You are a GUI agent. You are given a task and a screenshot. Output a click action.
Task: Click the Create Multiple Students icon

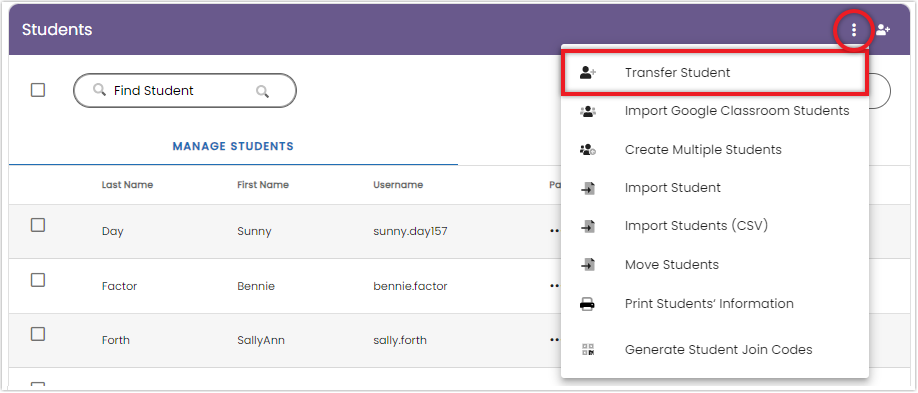pyautogui.click(x=587, y=149)
